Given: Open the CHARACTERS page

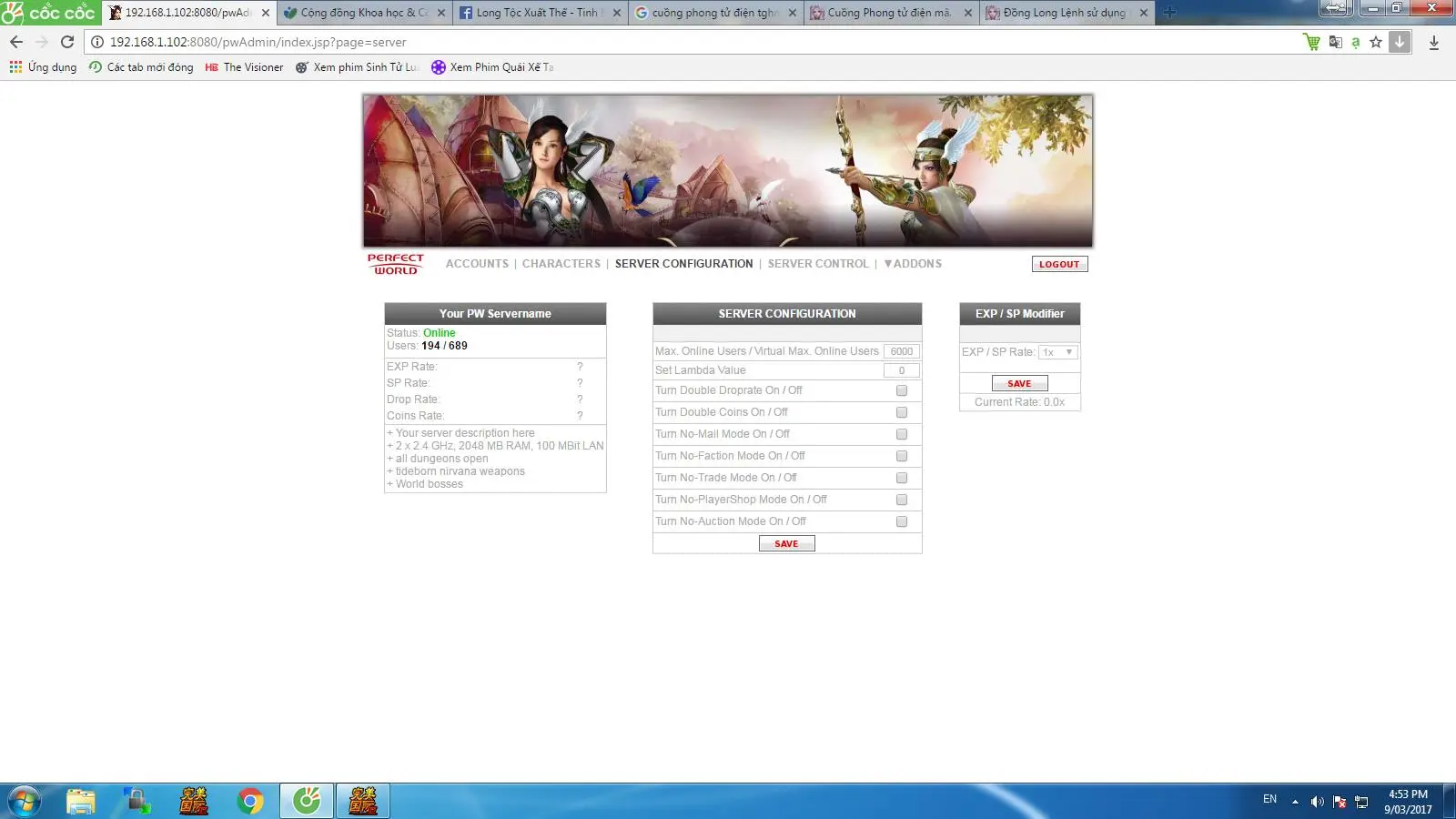Looking at the screenshot, I should [x=561, y=264].
